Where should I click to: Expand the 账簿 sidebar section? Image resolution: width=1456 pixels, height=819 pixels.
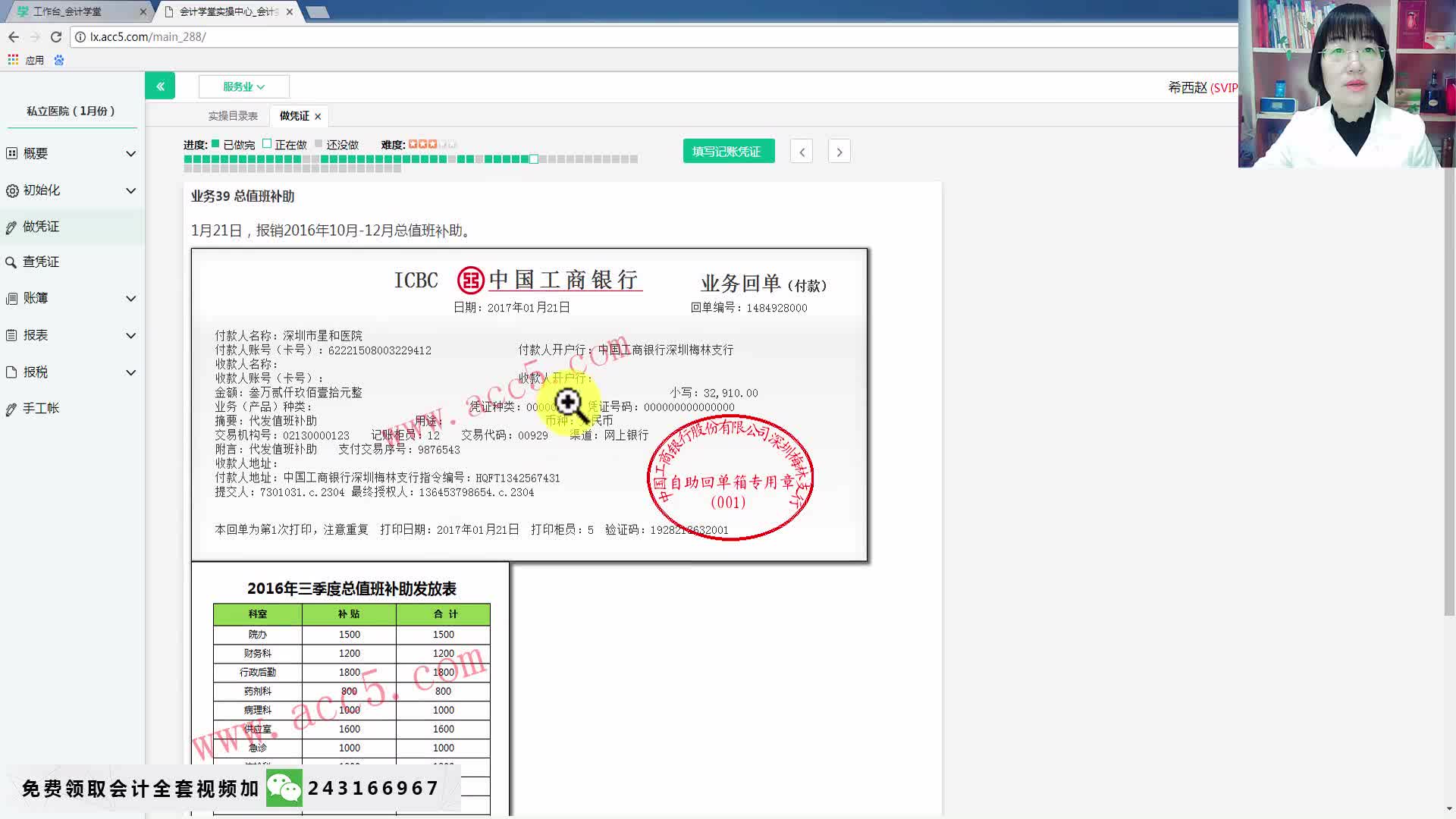[130, 298]
